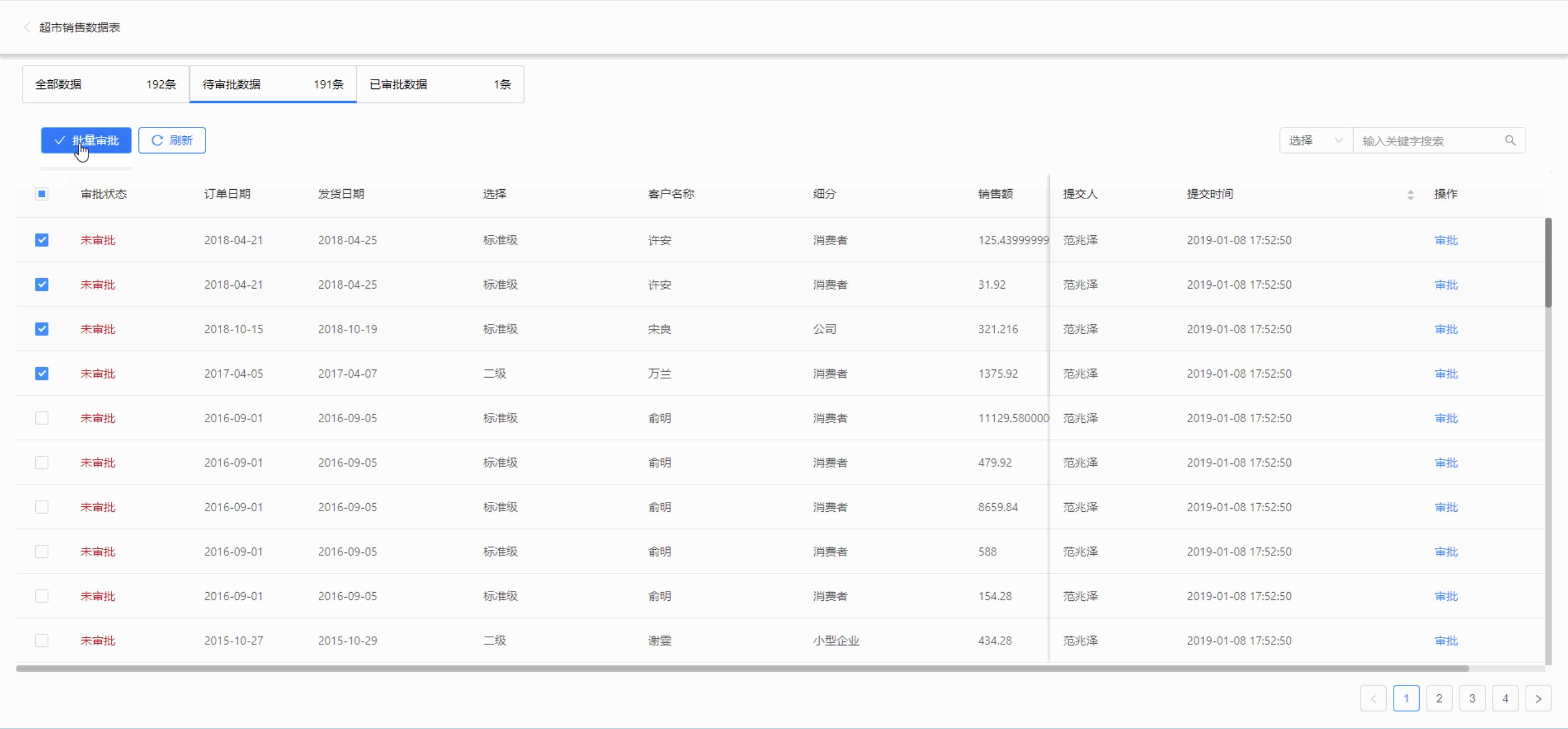This screenshot has height=729, width=1568.
Task: Click the 刷新 refresh button
Action: [172, 141]
